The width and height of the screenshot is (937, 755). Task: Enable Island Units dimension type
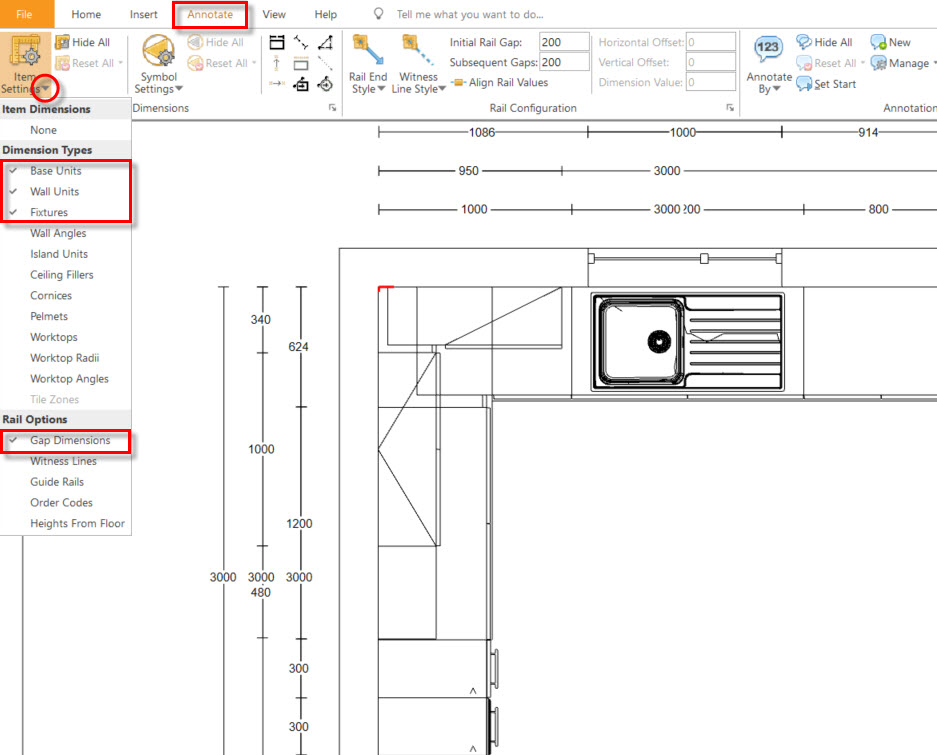click(x=66, y=254)
